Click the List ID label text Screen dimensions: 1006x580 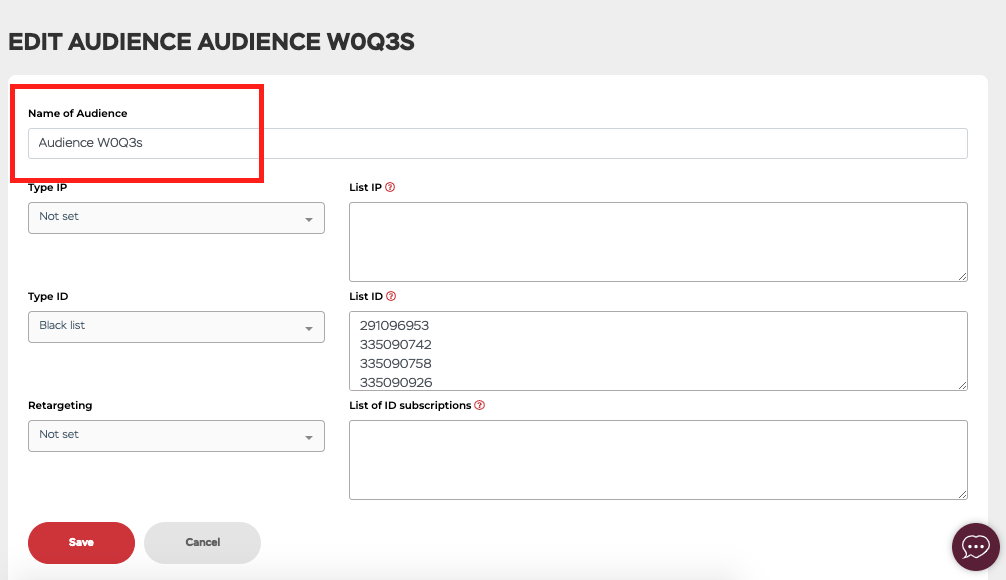(366, 296)
